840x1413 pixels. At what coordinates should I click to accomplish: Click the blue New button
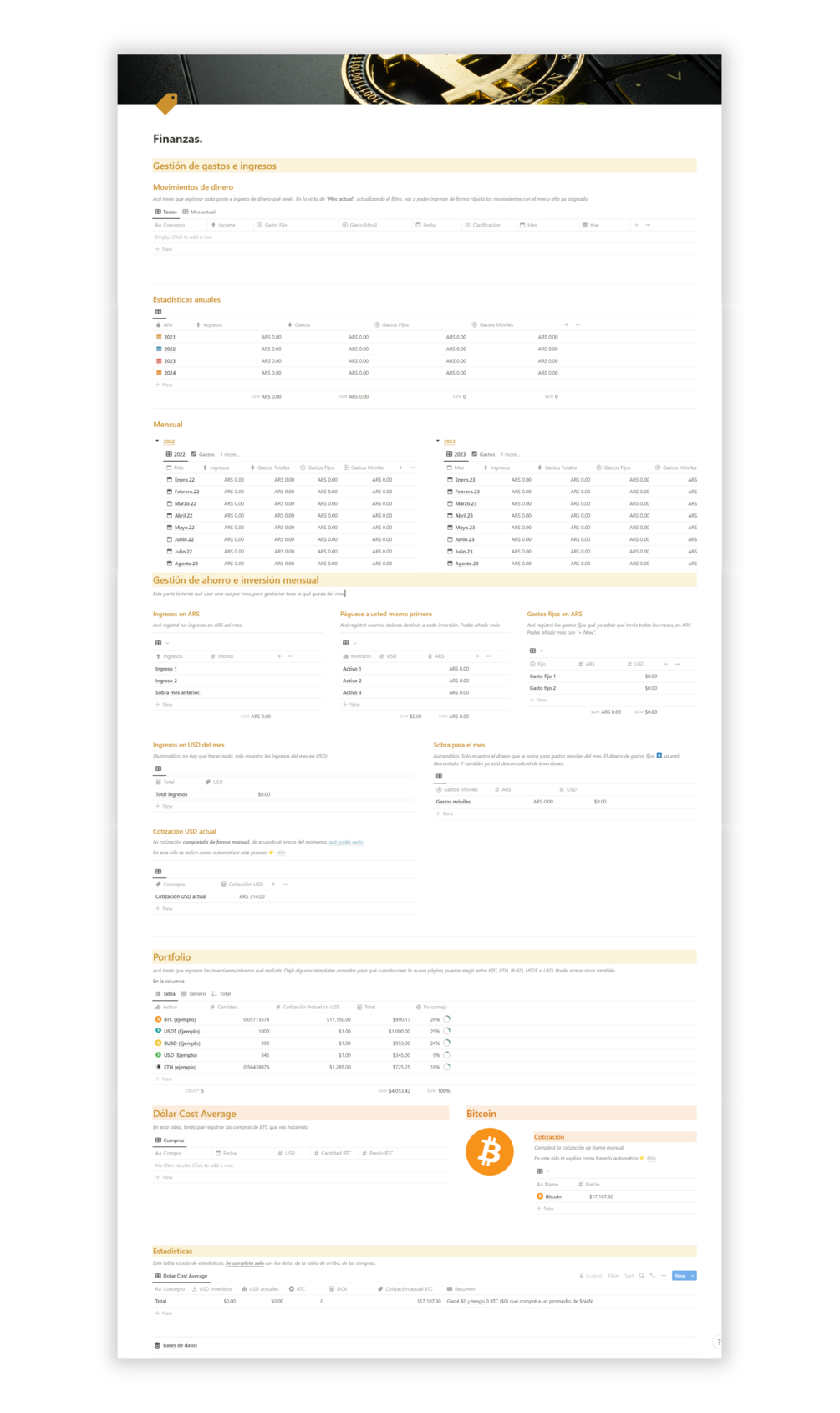680,1276
